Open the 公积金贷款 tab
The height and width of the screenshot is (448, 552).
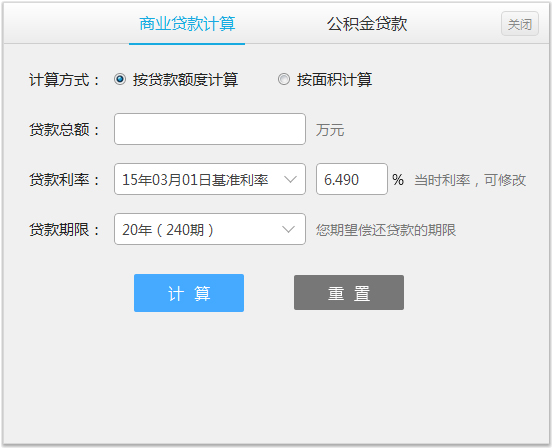tap(367, 24)
